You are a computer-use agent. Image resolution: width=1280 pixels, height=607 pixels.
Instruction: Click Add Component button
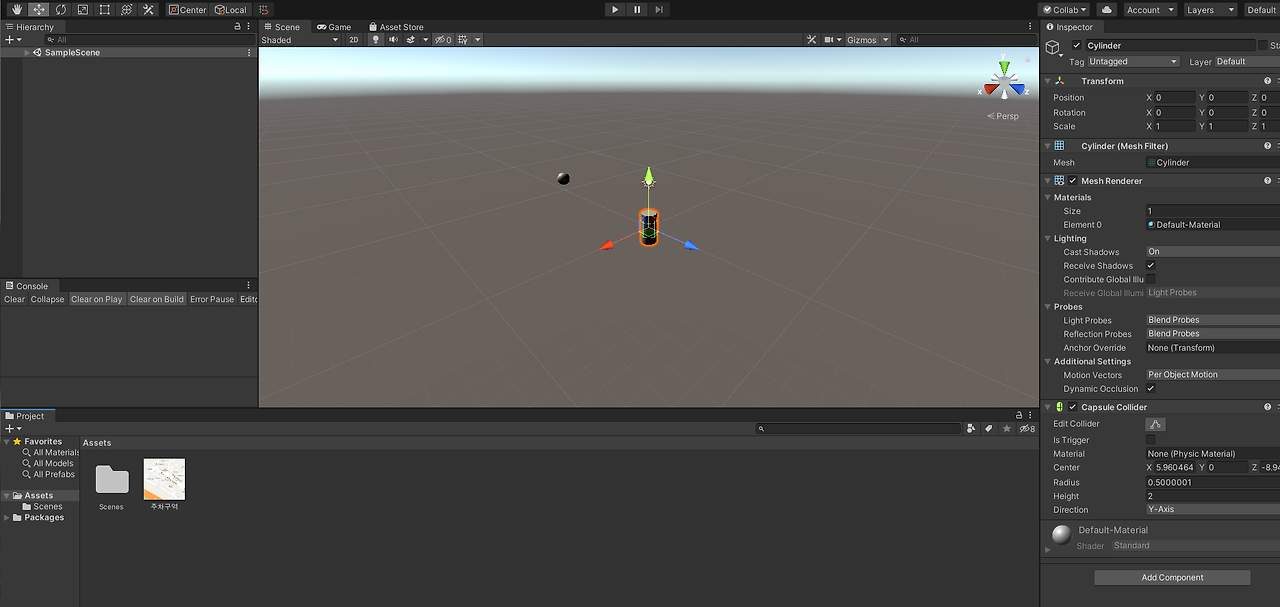1172,577
